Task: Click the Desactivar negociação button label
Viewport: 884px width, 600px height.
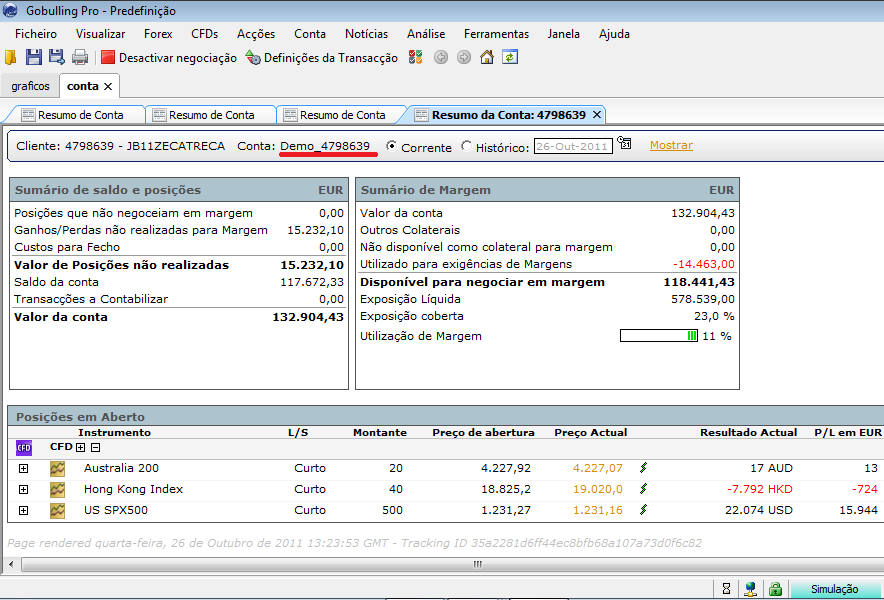Action: point(178,58)
